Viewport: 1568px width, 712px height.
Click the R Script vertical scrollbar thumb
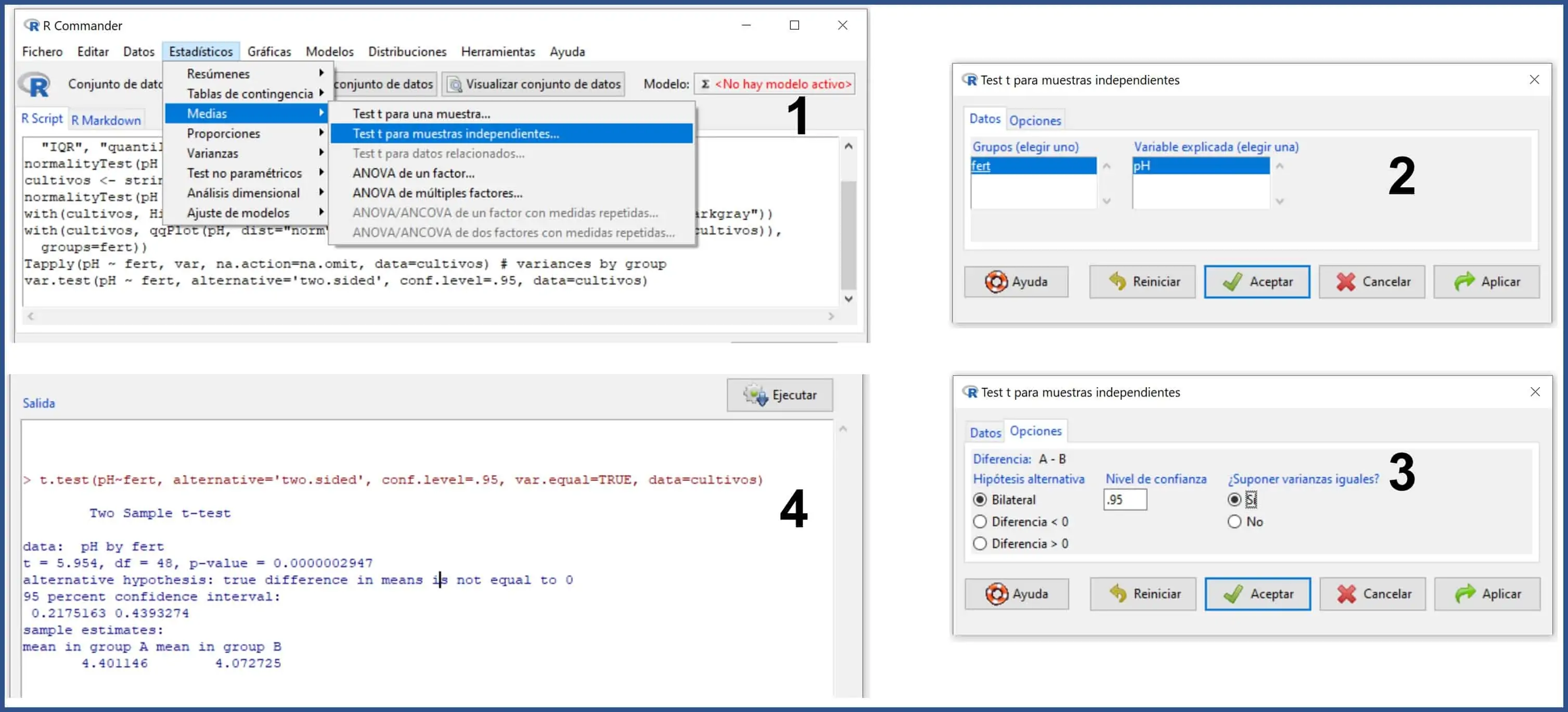tap(848, 235)
